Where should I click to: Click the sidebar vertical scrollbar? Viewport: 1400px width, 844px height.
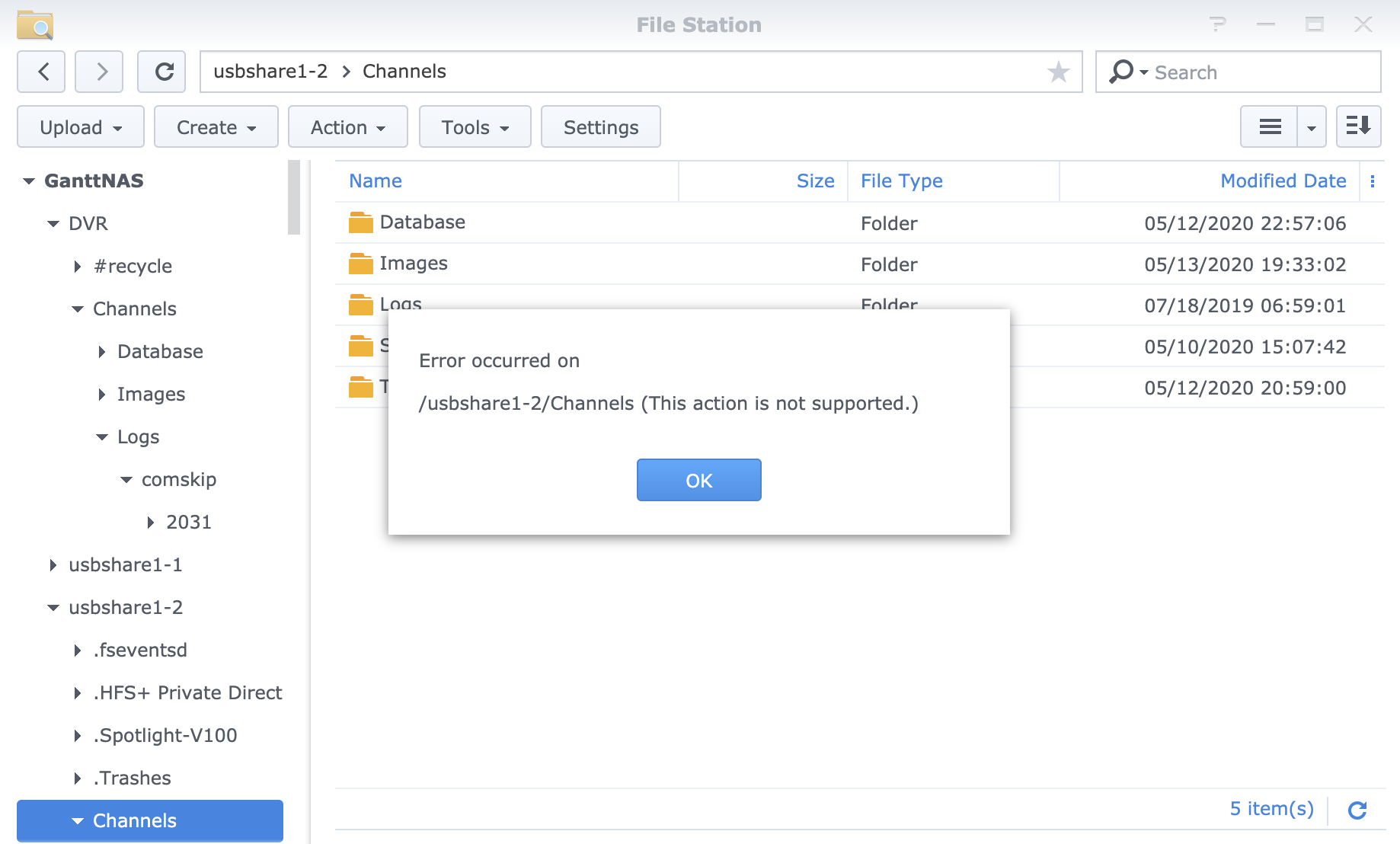294,198
